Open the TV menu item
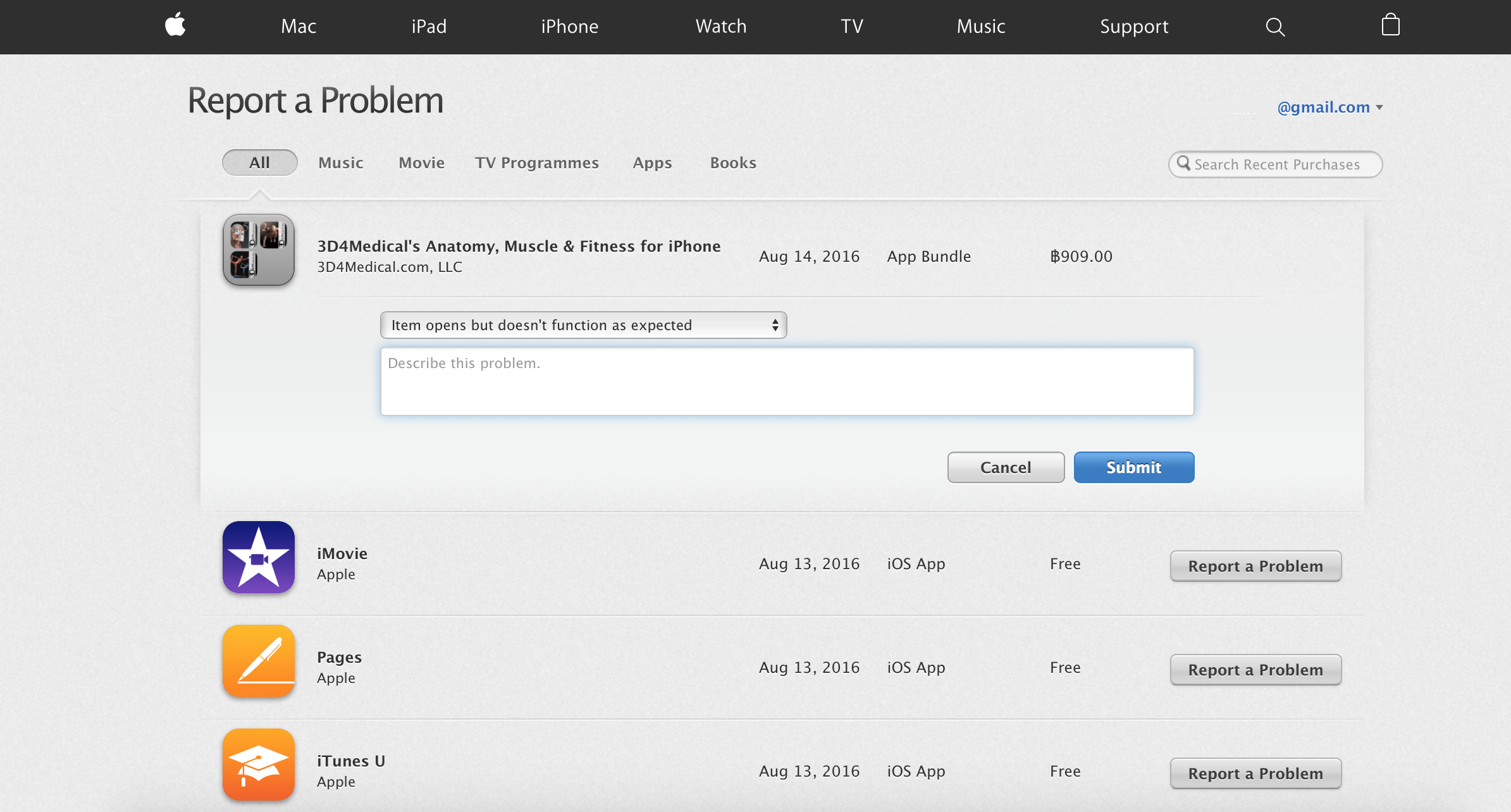Screen dimensions: 1511x812 pos(852,27)
